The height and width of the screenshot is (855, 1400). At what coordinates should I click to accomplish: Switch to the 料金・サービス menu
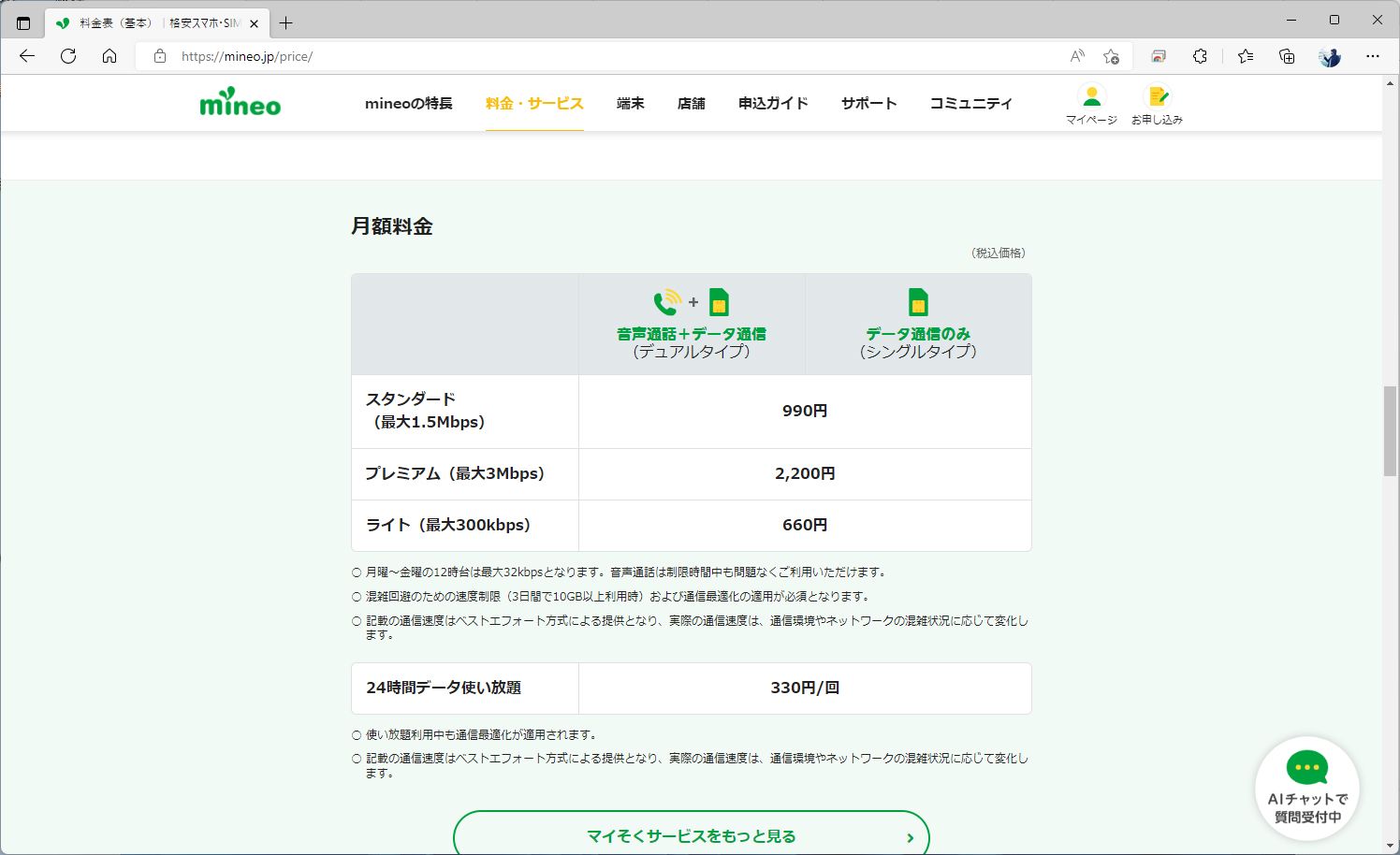pos(534,103)
